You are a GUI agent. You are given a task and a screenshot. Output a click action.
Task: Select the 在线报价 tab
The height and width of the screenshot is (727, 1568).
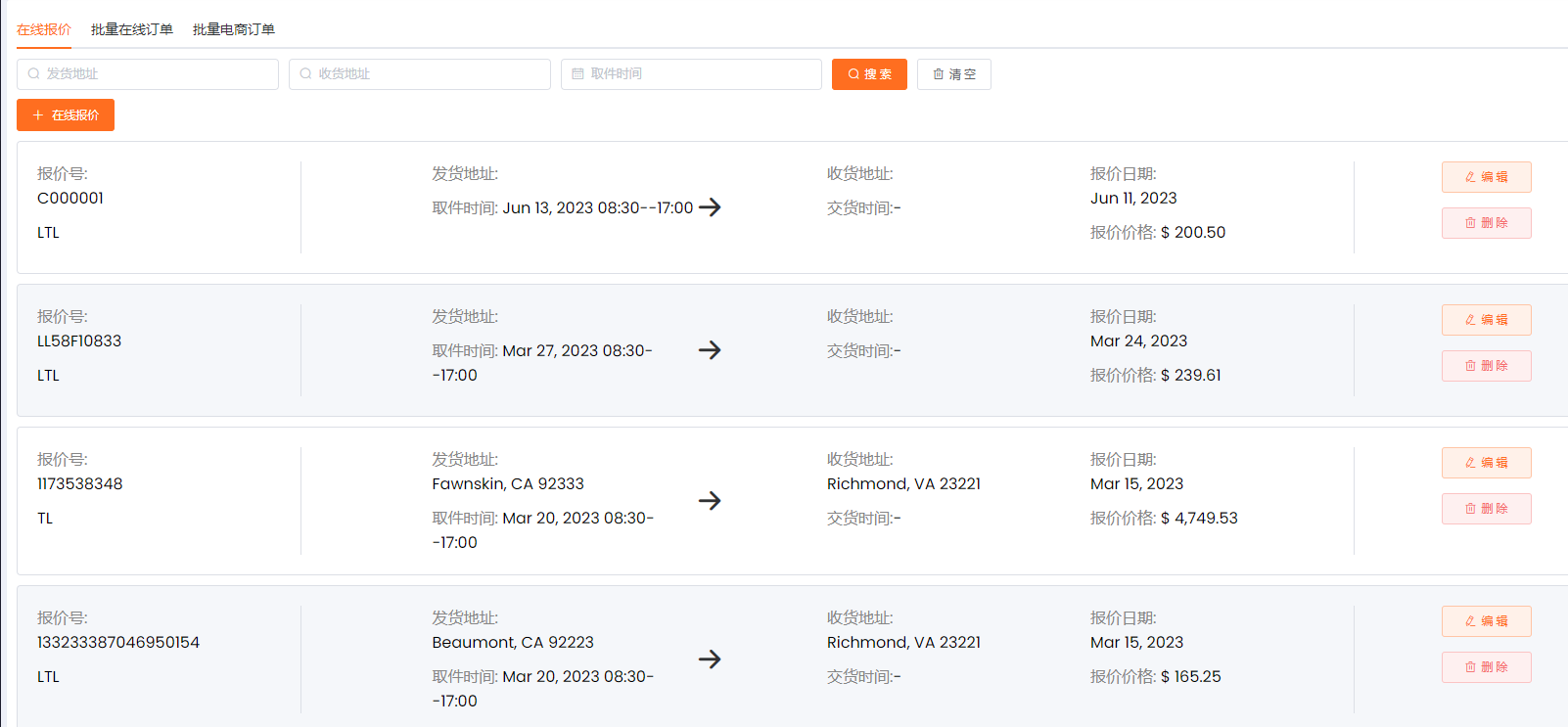(44, 29)
